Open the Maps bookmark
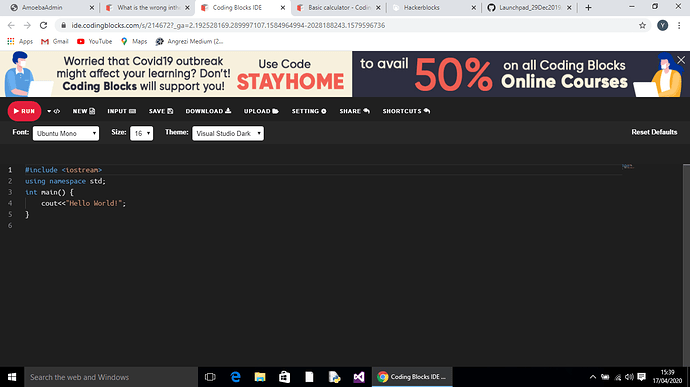The image size is (690, 387). click(x=134, y=41)
